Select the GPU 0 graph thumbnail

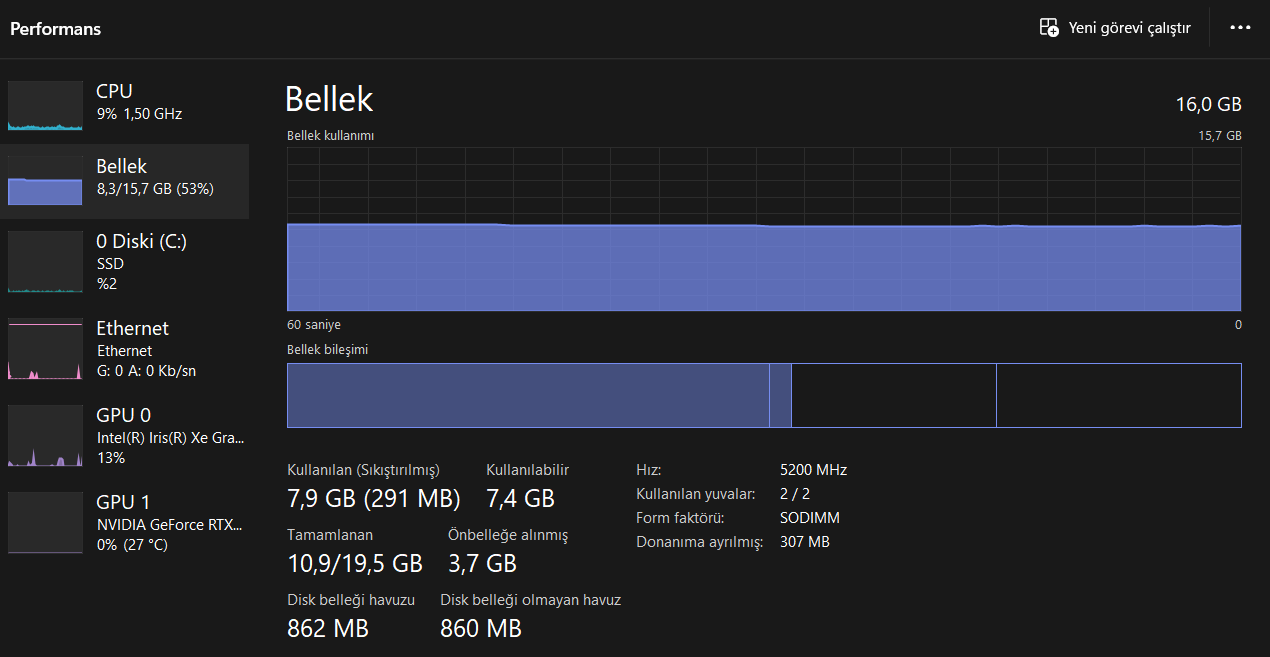coord(45,436)
